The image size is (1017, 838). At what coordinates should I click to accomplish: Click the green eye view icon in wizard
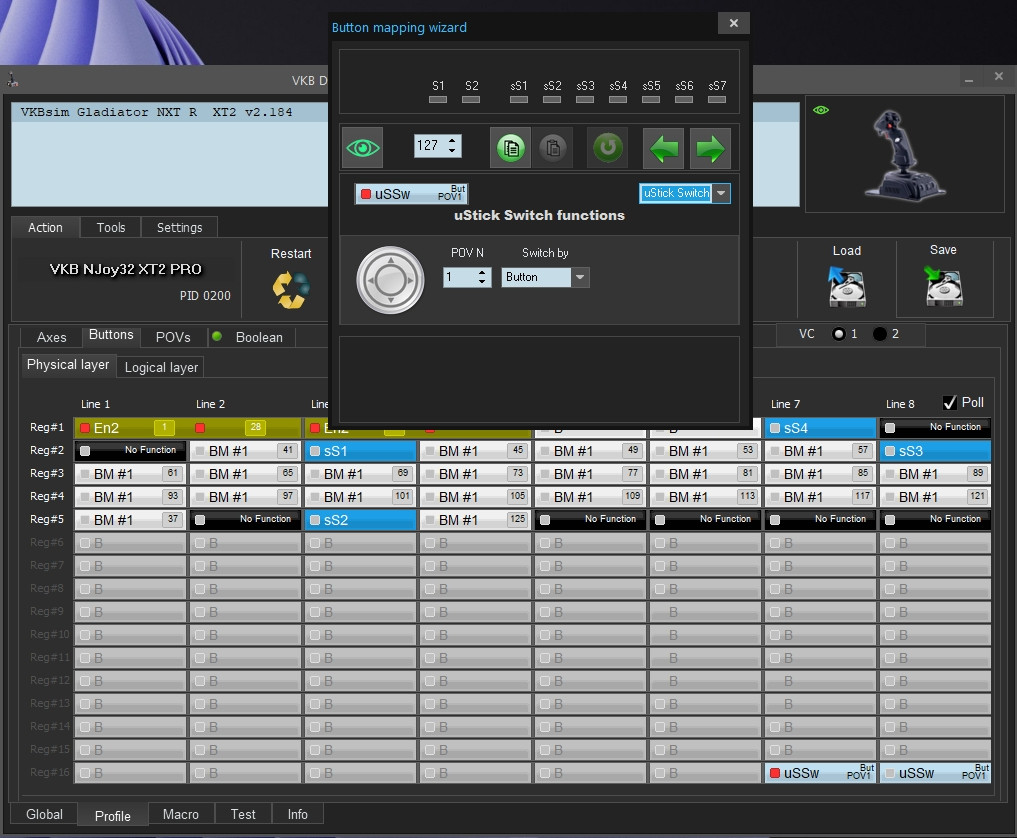click(362, 148)
